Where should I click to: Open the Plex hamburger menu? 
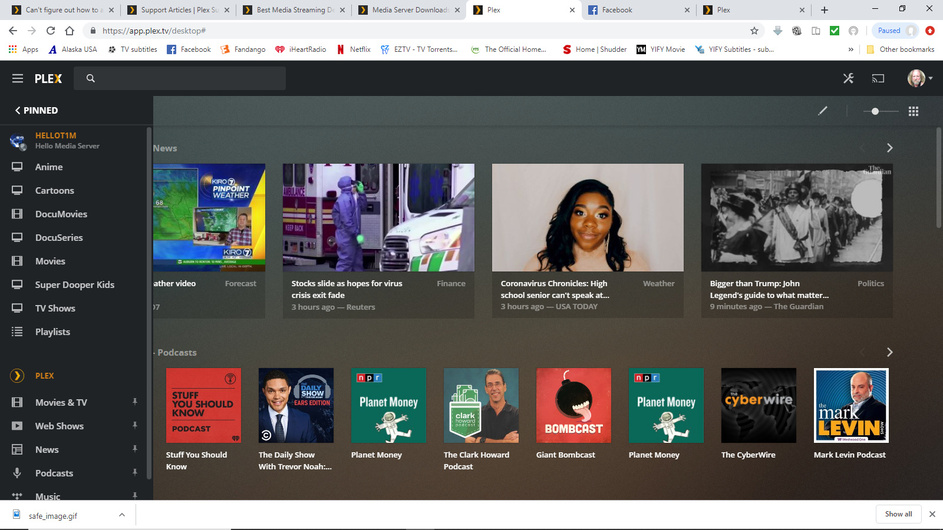tap(17, 78)
